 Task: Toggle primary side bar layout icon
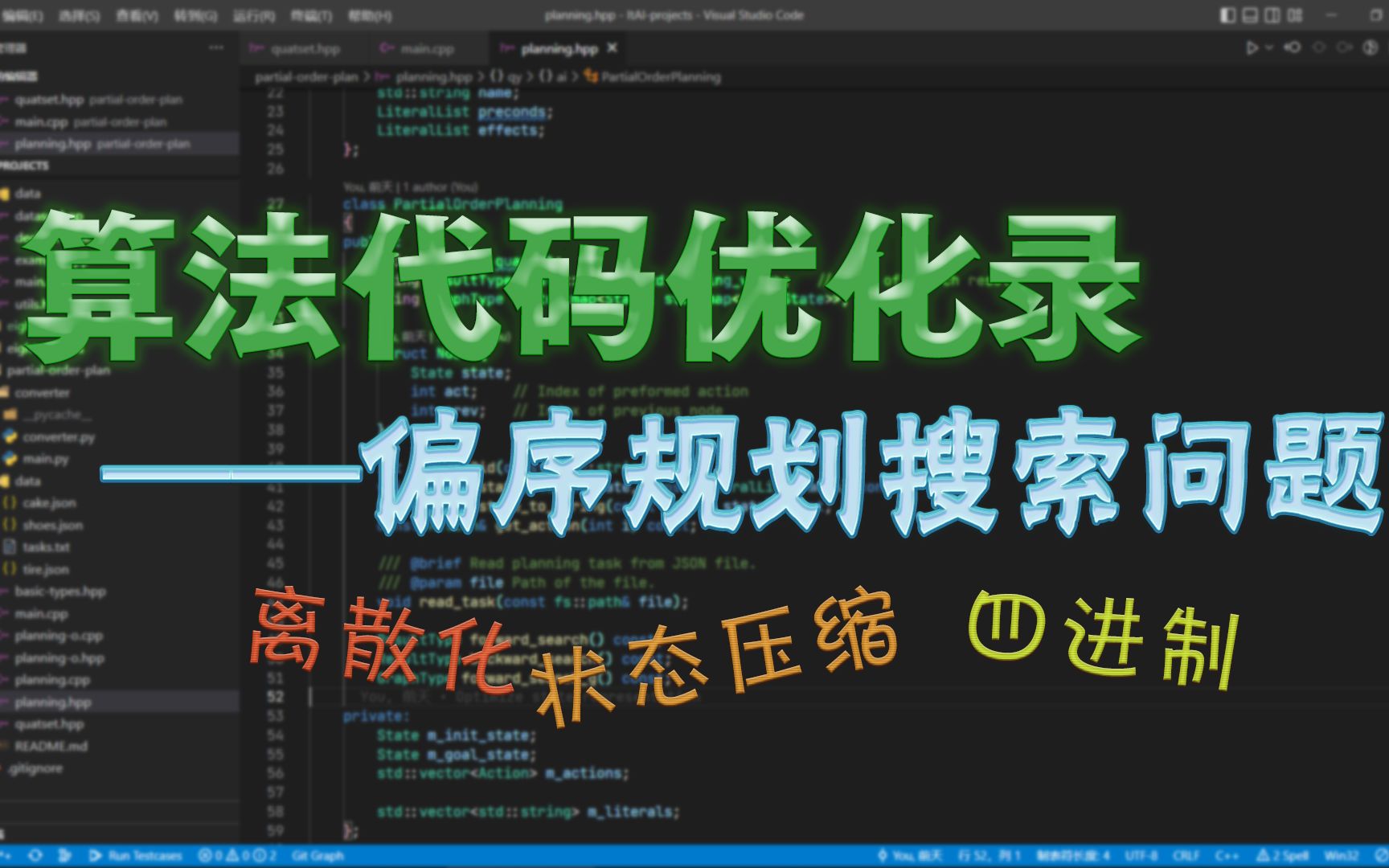click(x=1227, y=15)
